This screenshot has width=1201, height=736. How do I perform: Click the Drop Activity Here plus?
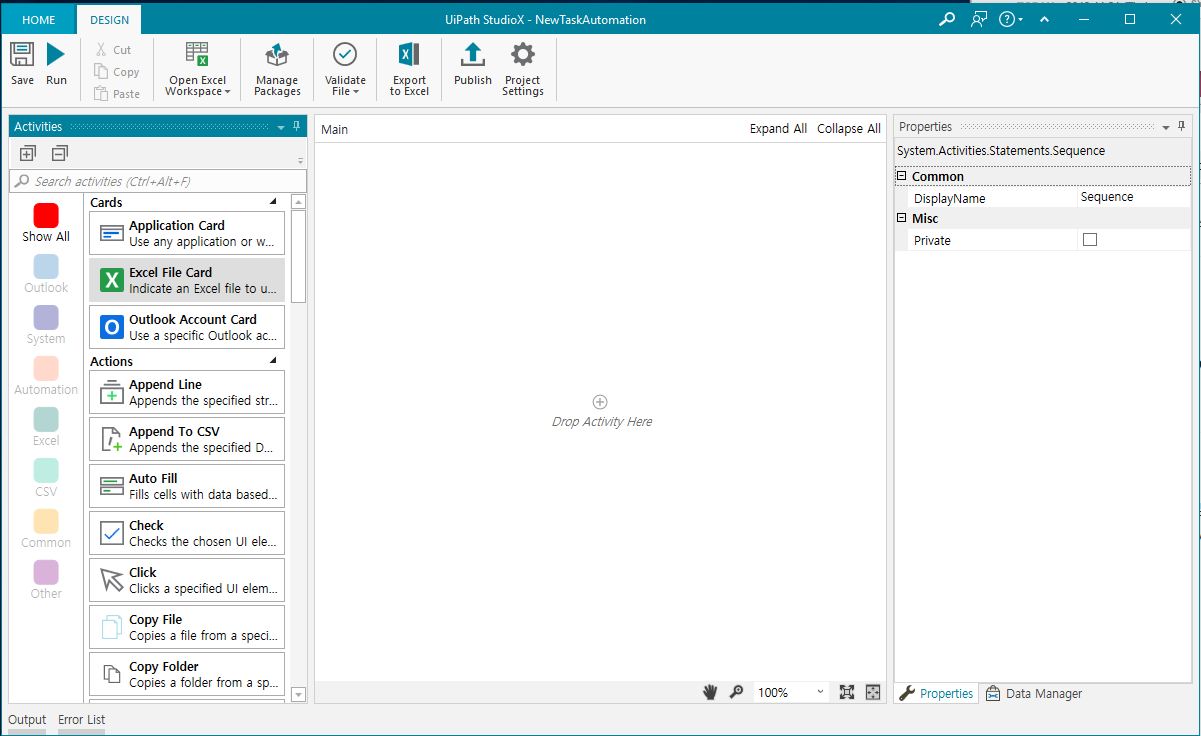(x=600, y=402)
